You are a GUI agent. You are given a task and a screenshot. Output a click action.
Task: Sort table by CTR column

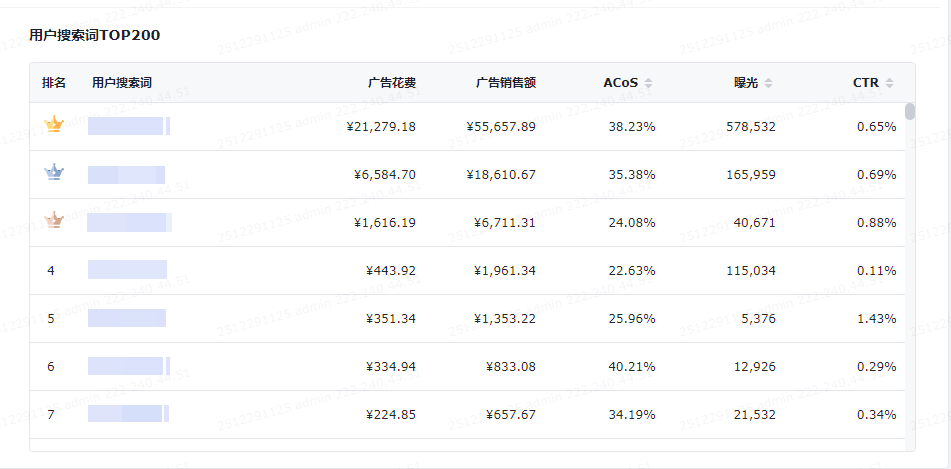tap(889, 83)
